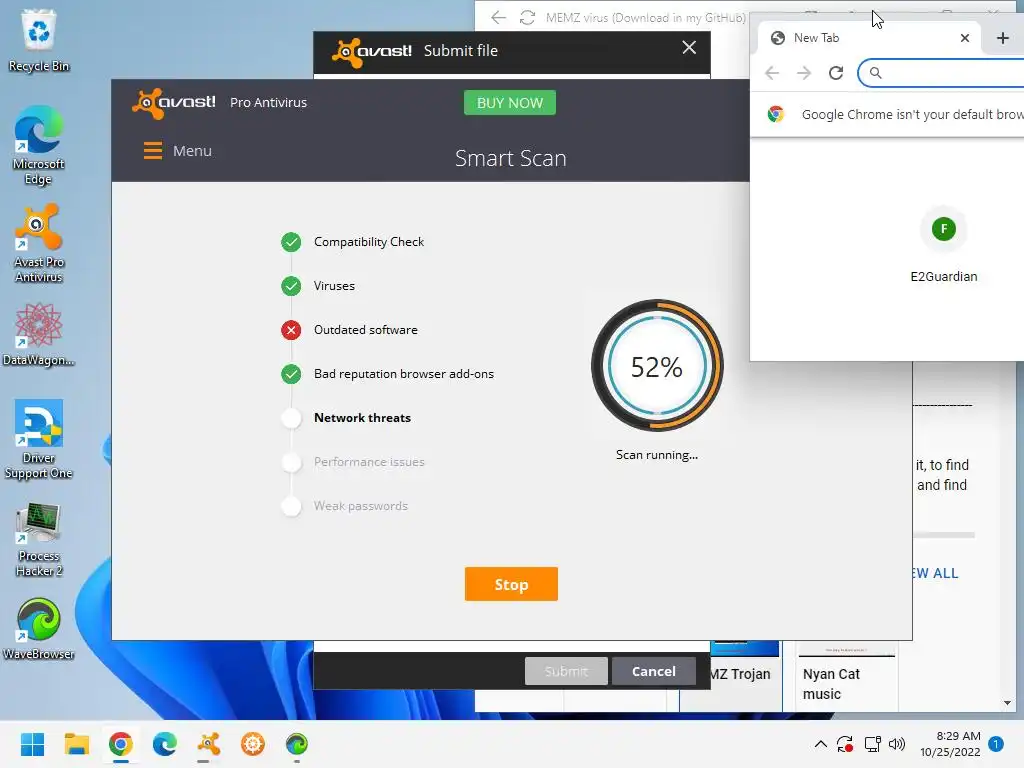Image resolution: width=1024 pixels, height=768 pixels.
Task: Close the Avast Submit file dialog
Action: [689, 48]
